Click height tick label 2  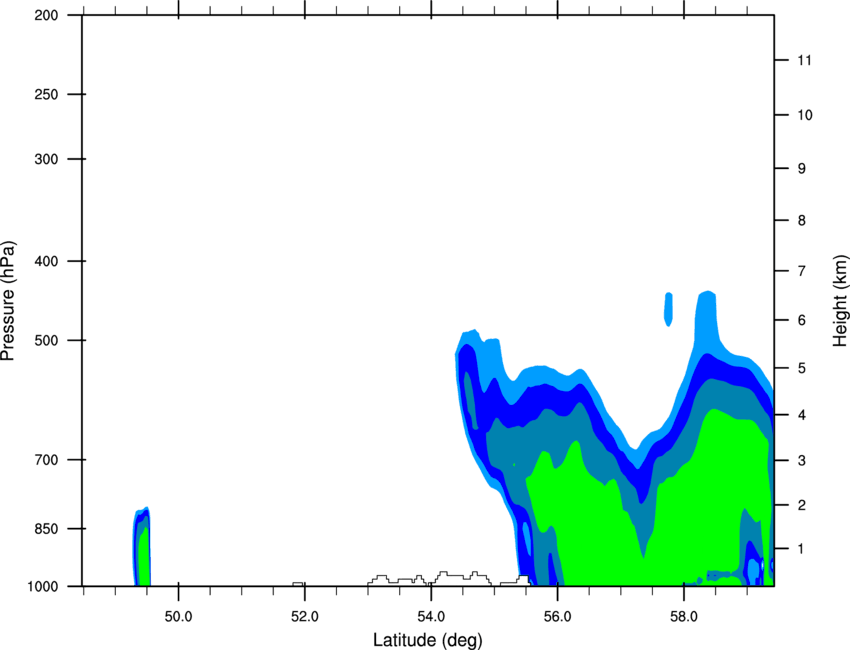pos(802,505)
